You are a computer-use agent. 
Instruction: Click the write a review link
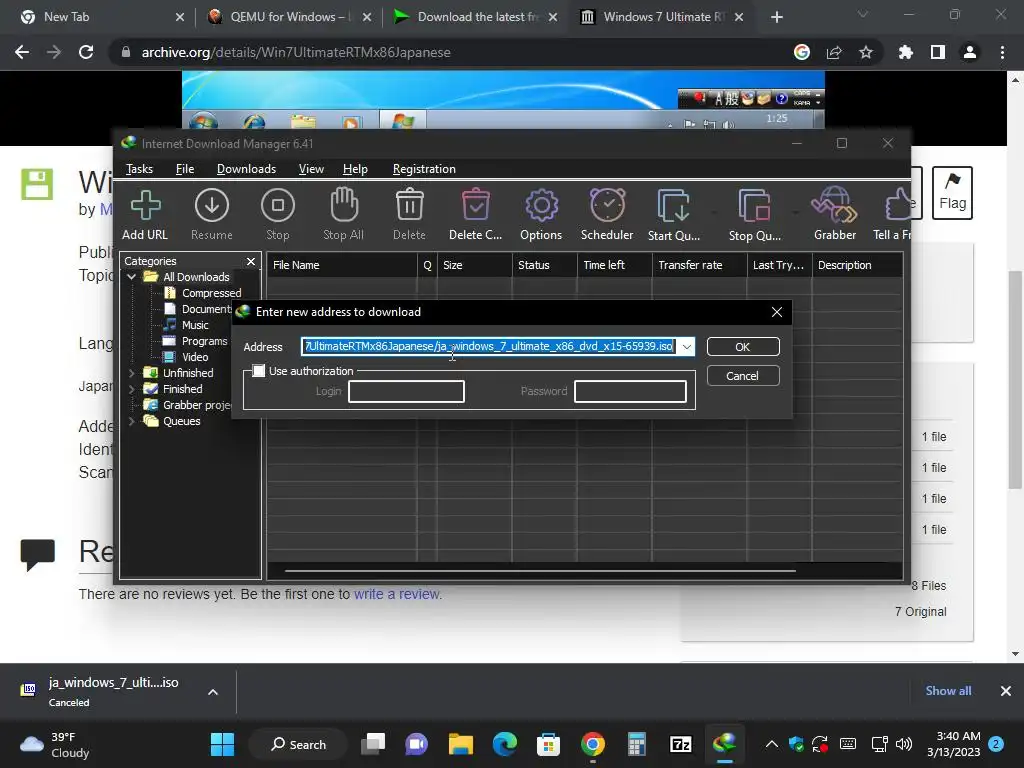[397, 594]
